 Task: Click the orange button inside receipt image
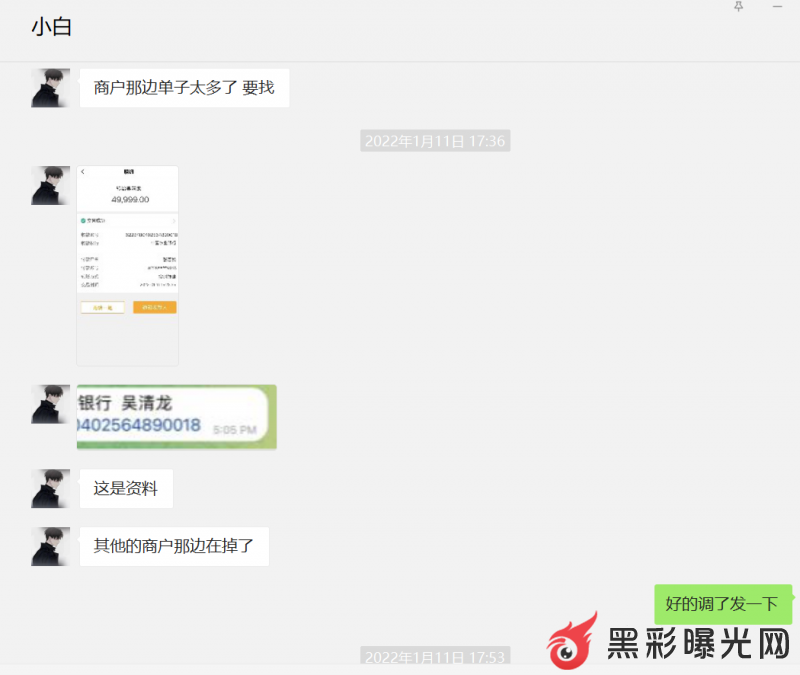click(154, 308)
